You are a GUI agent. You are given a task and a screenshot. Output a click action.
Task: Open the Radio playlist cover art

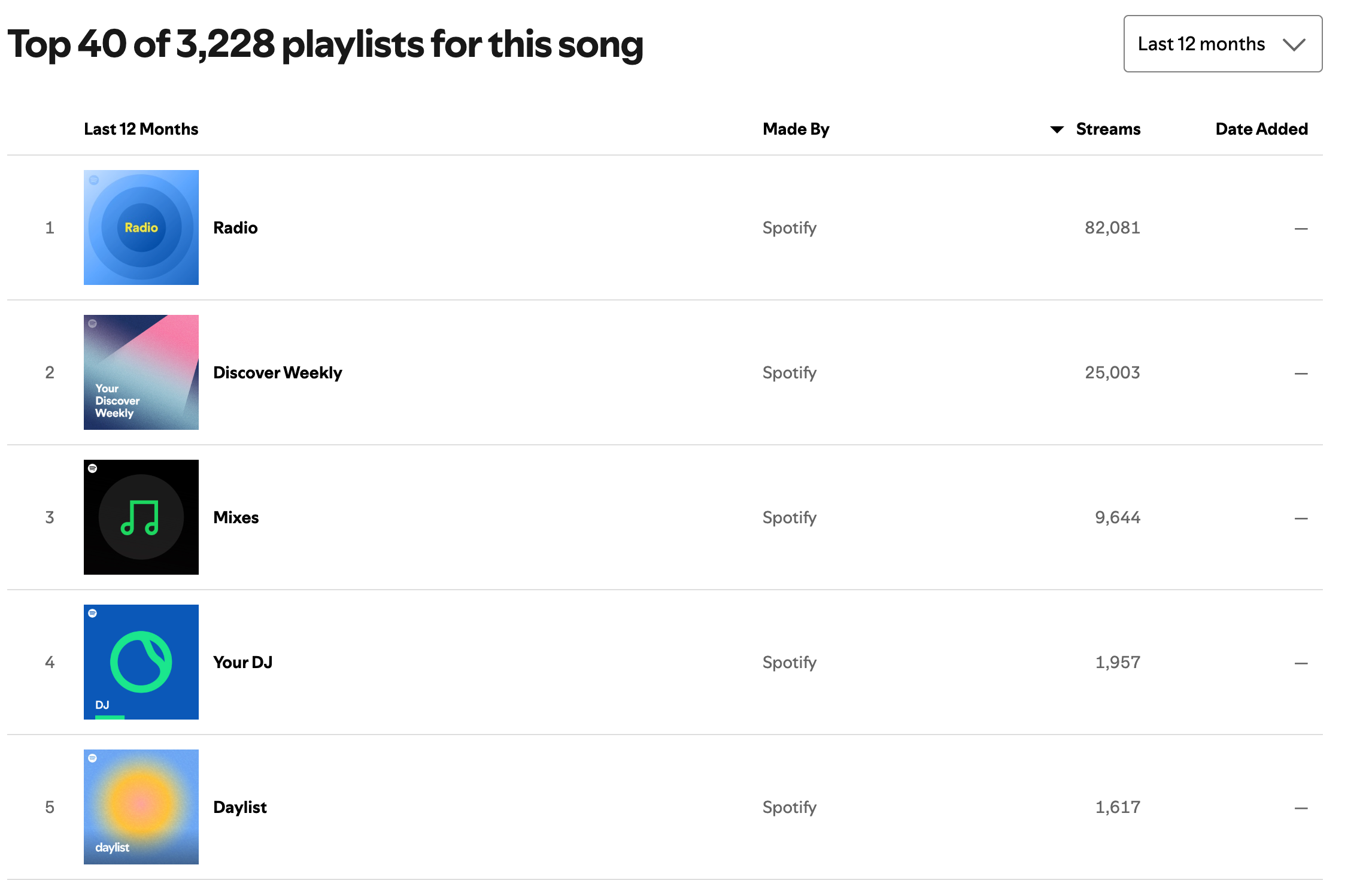pos(141,227)
